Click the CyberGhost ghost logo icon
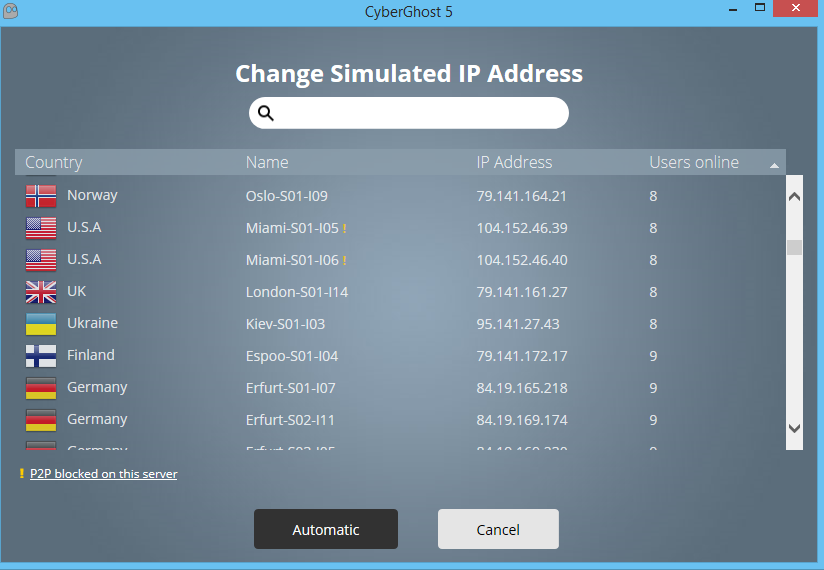824x570 pixels. tap(11, 11)
